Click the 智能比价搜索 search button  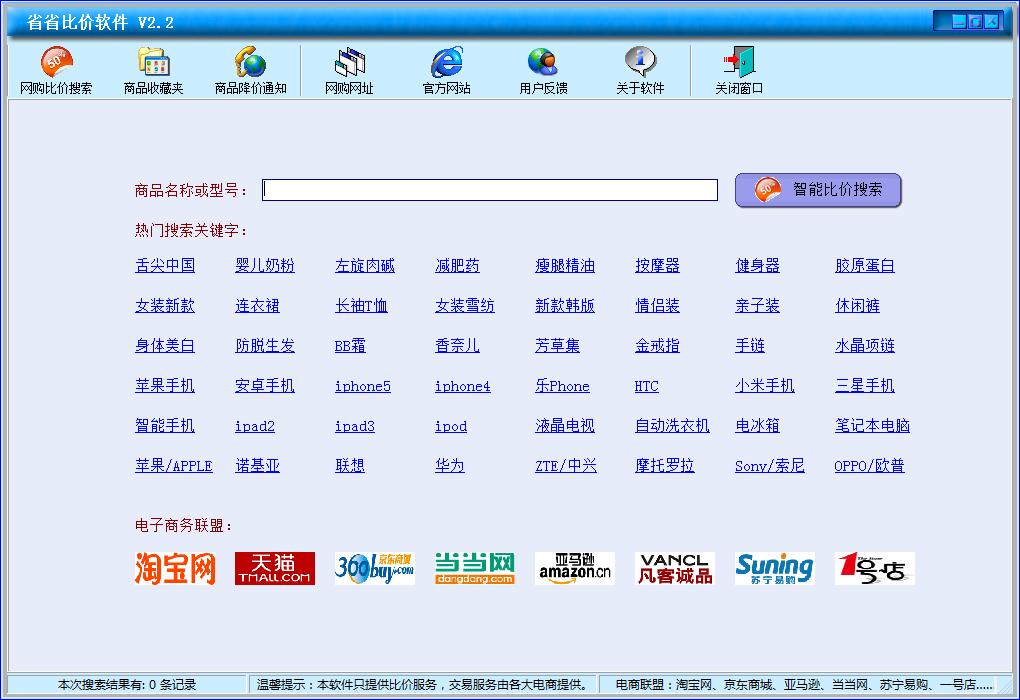[818, 190]
